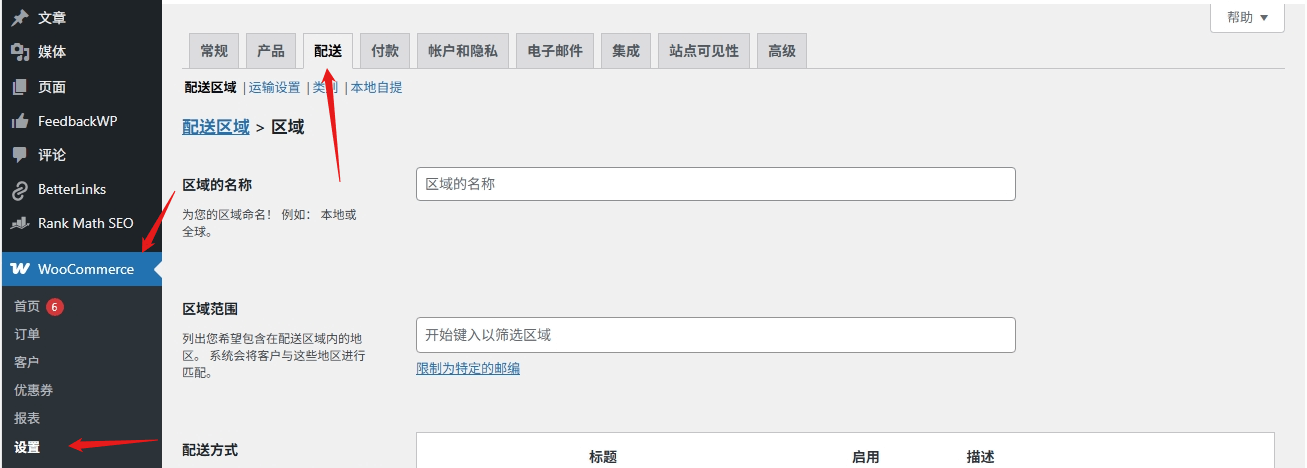Click the 描述 column header
The image size is (1307, 468).
(x=981, y=456)
